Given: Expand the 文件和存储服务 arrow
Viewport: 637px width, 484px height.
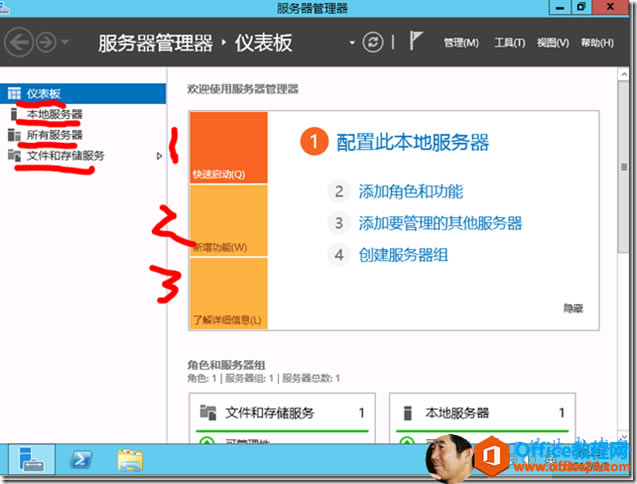Looking at the screenshot, I should click(x=159, y=156).
